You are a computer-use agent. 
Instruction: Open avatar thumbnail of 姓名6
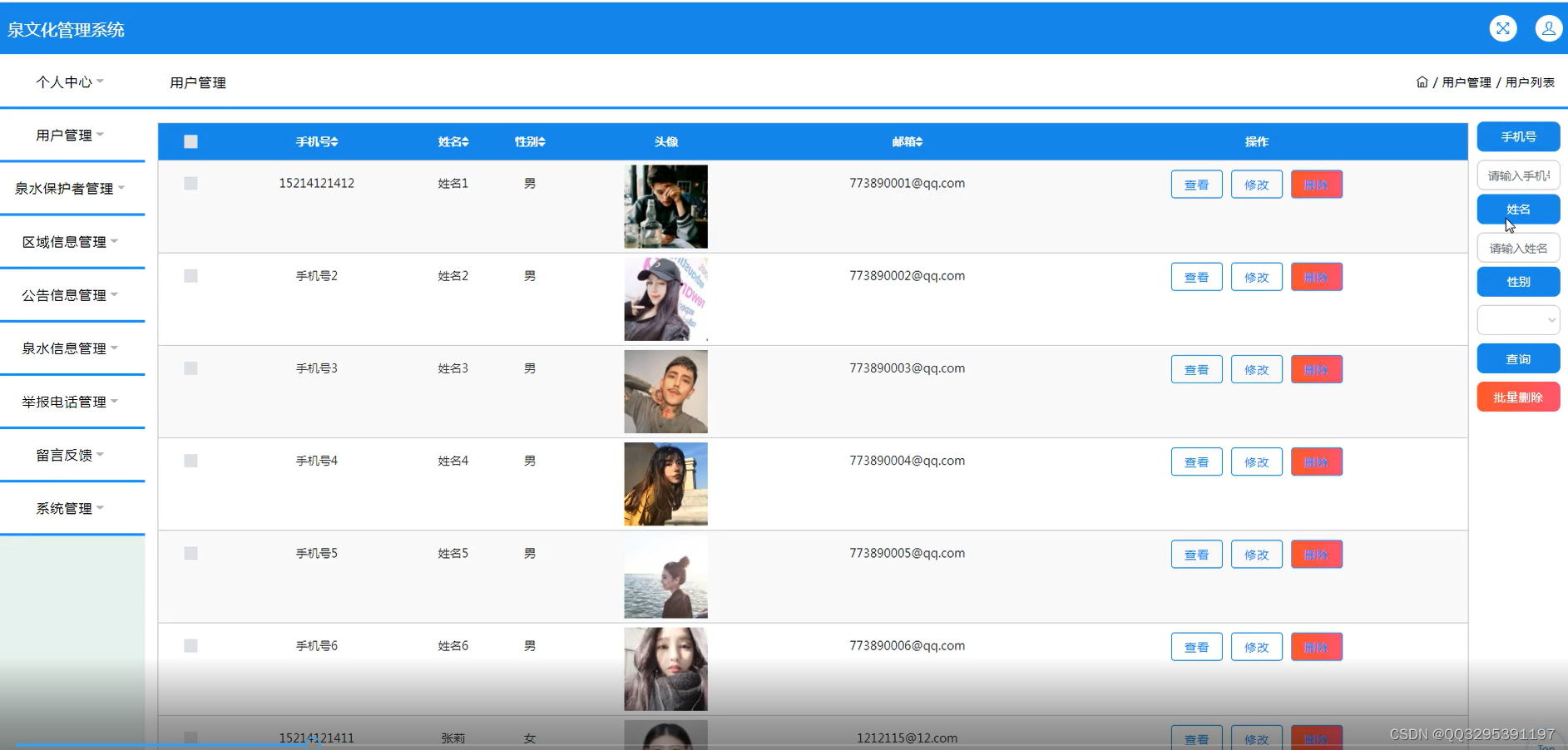[x=665, y=669]
